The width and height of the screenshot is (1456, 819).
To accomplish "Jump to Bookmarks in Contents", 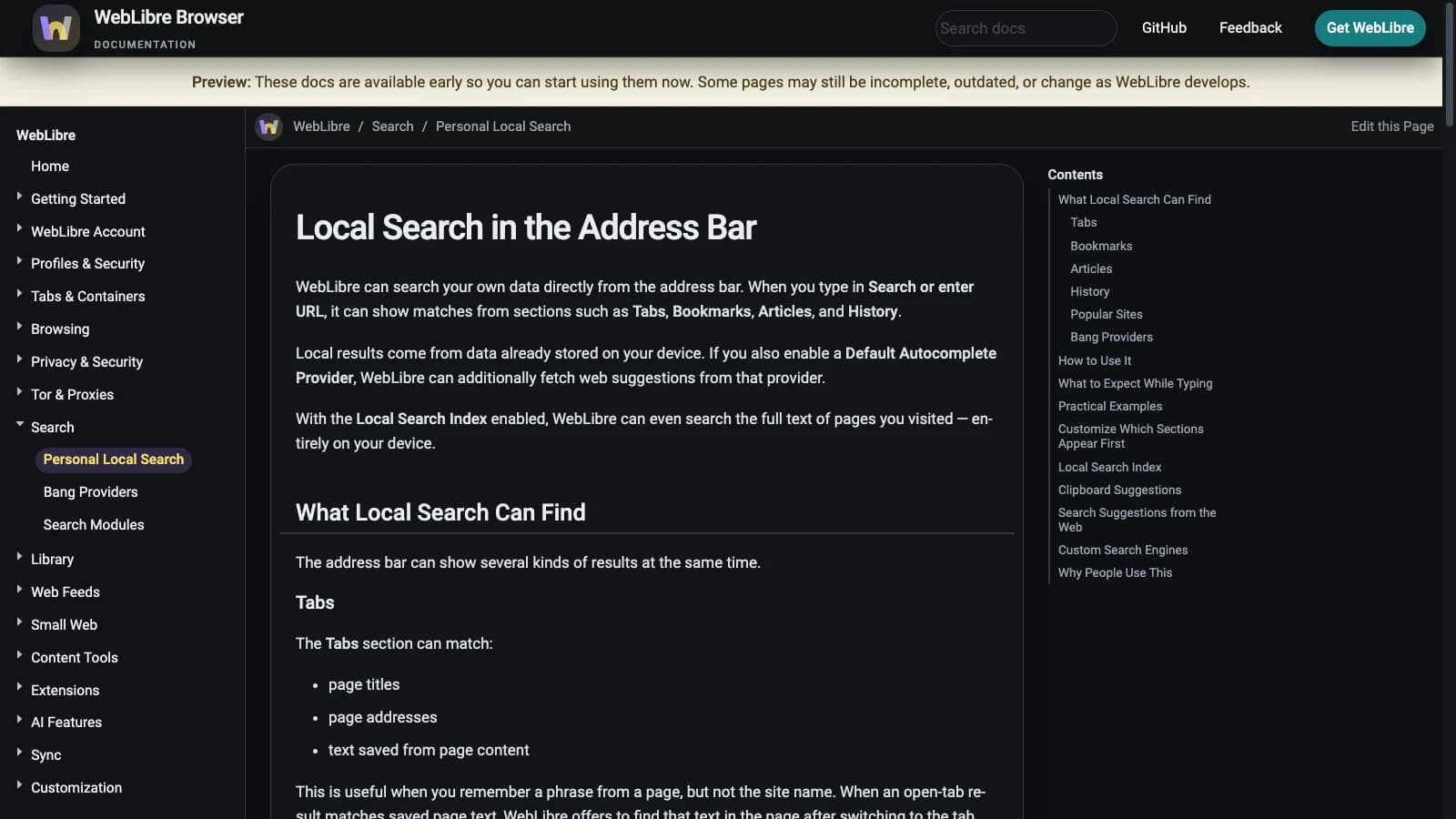I will pos(1101,246).
